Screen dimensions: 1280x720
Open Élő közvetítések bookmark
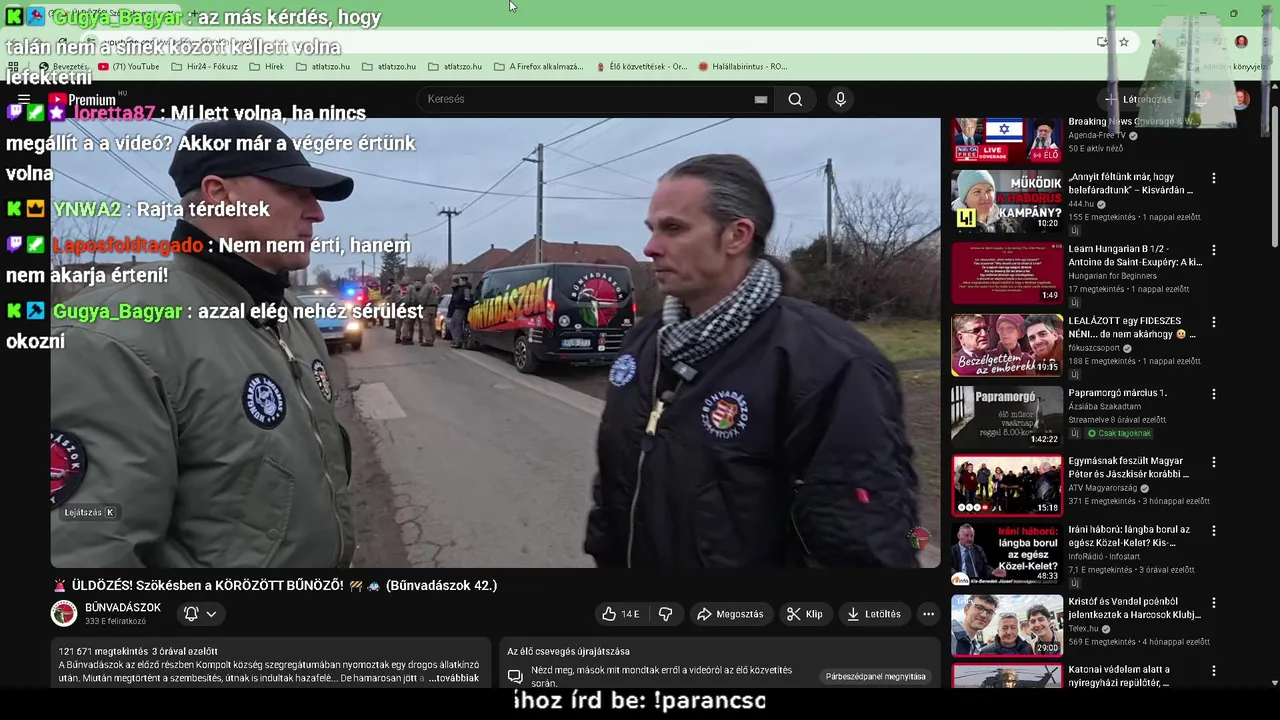[x=641, y=67]
